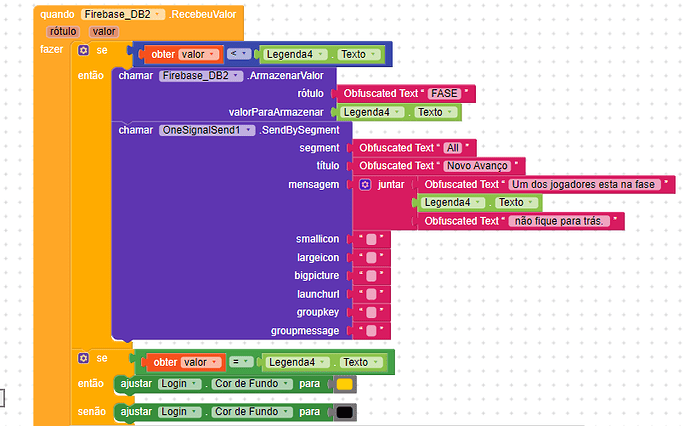Open the less-than operator dropdown
This screenshot has width=690, height=426.
(239, 54)
